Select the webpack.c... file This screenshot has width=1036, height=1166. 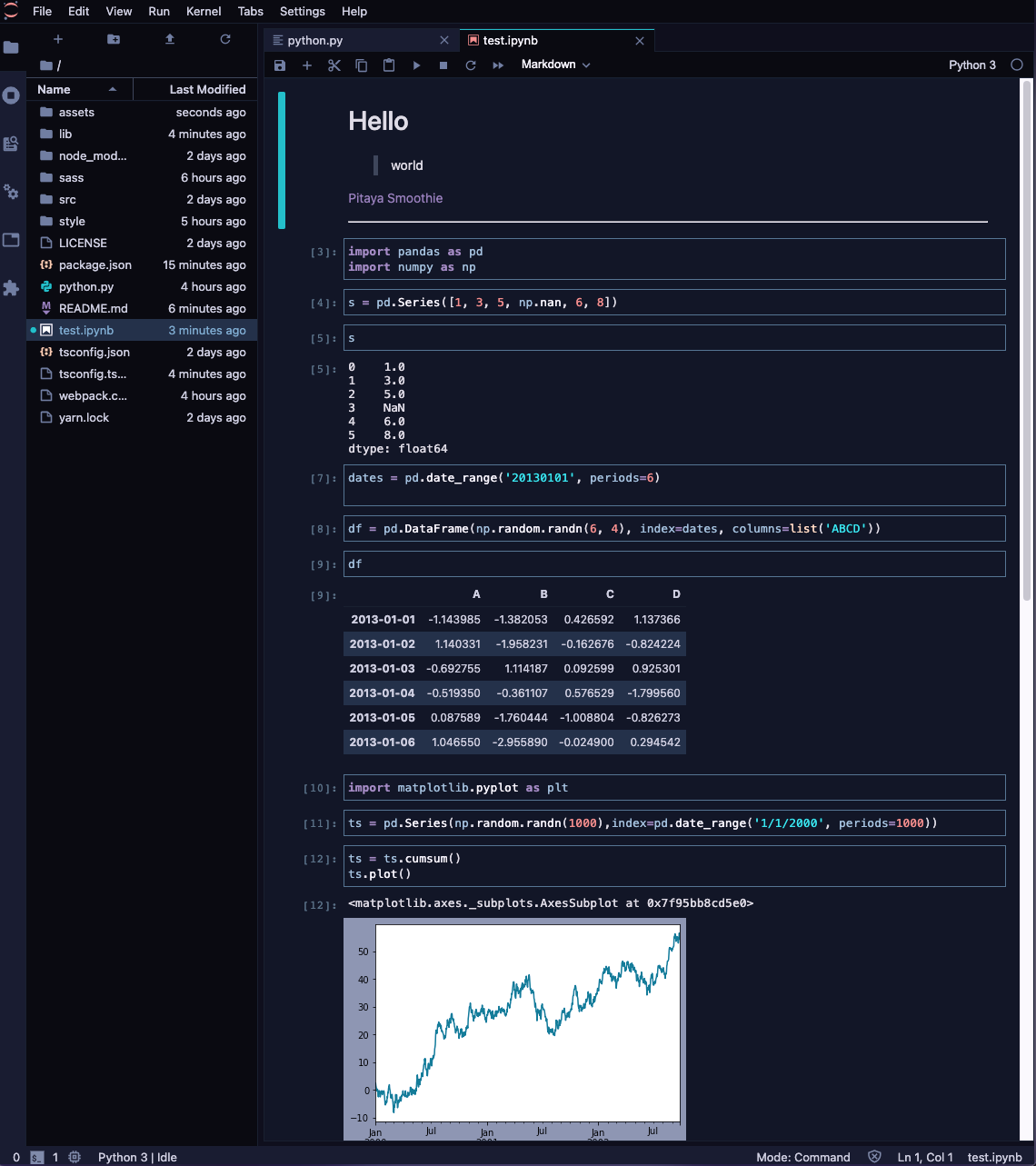pos(142,395)
